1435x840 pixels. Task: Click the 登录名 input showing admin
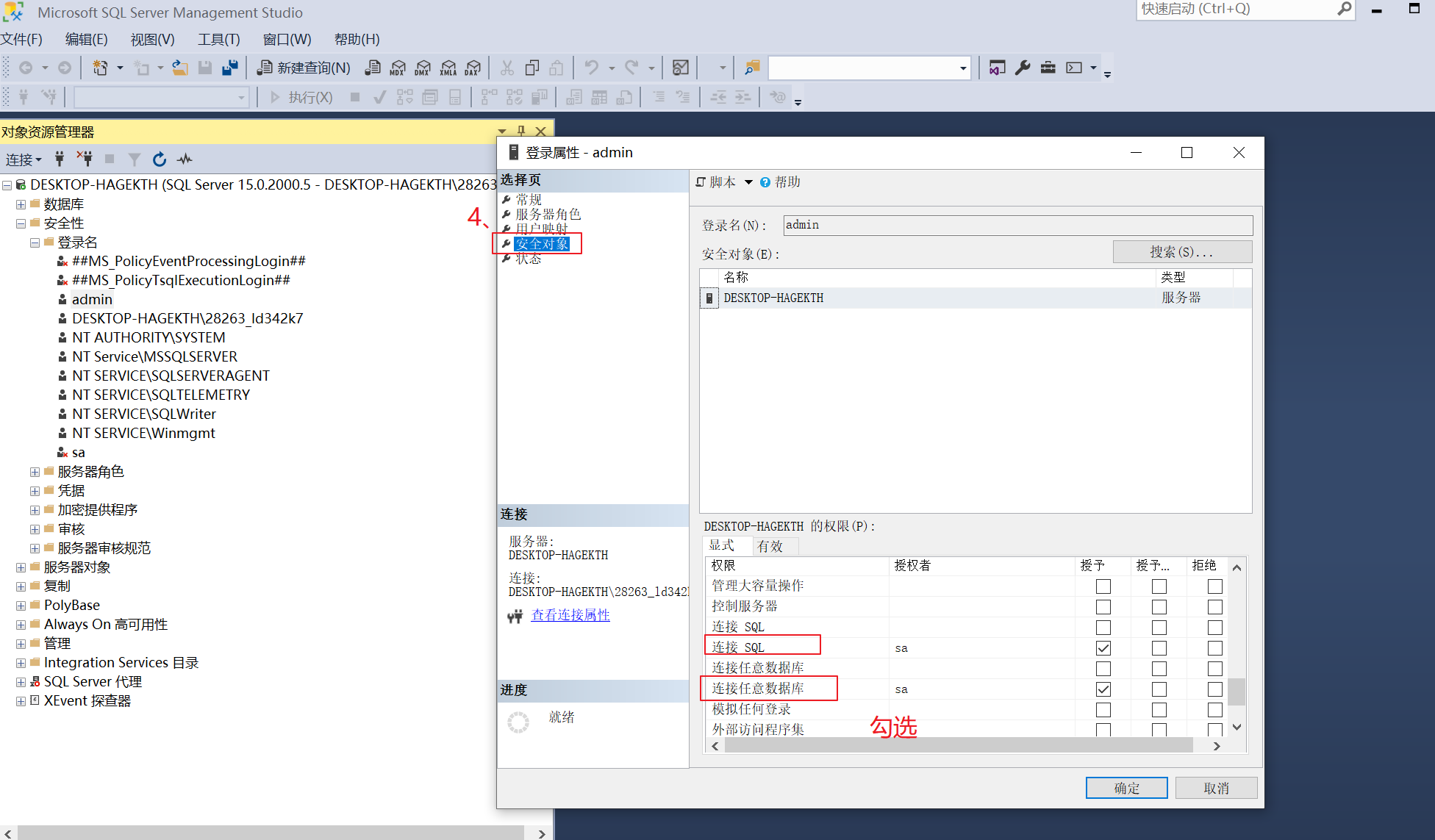coord(1017,225)
